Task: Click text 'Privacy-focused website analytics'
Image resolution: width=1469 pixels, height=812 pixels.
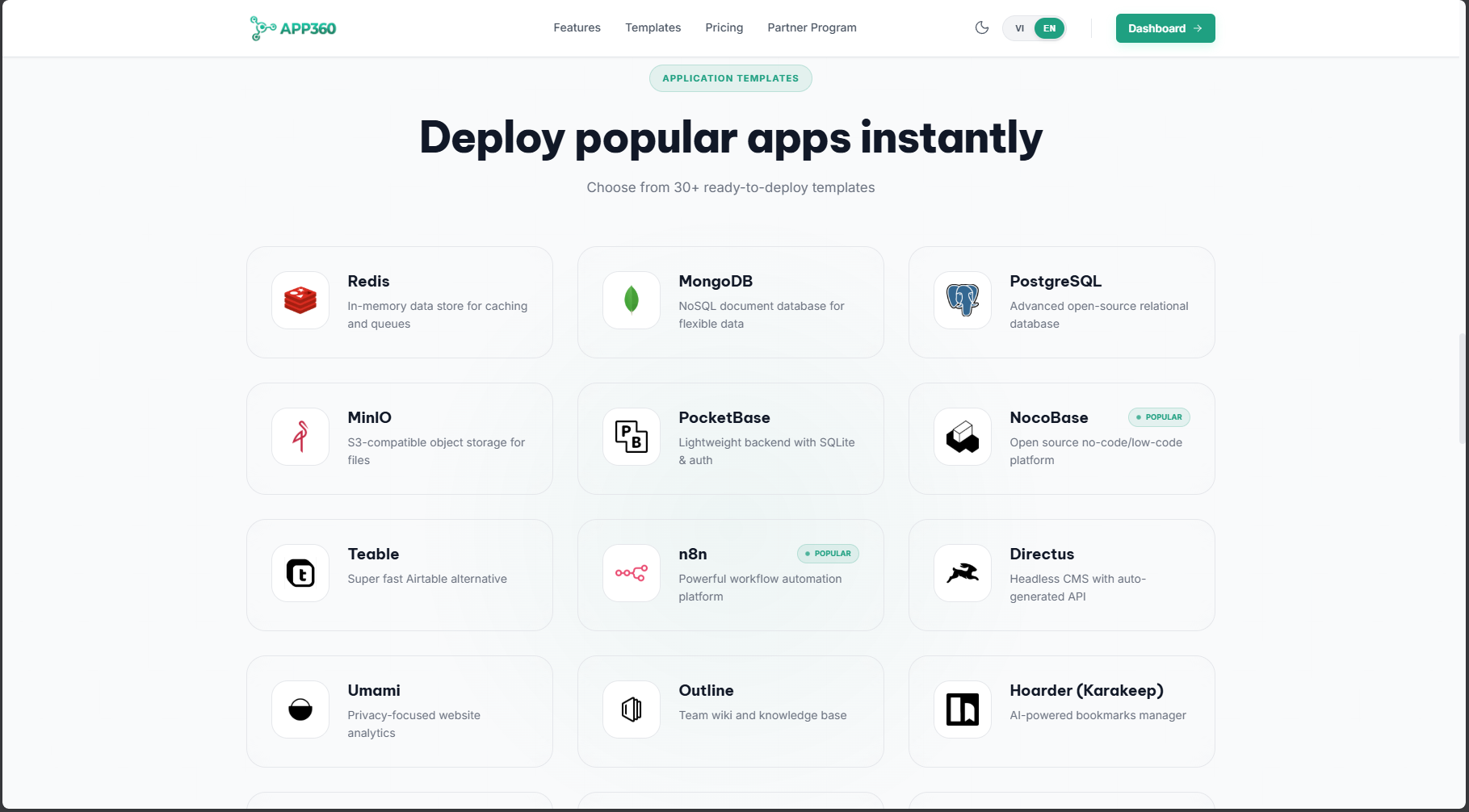Action: 414,724
